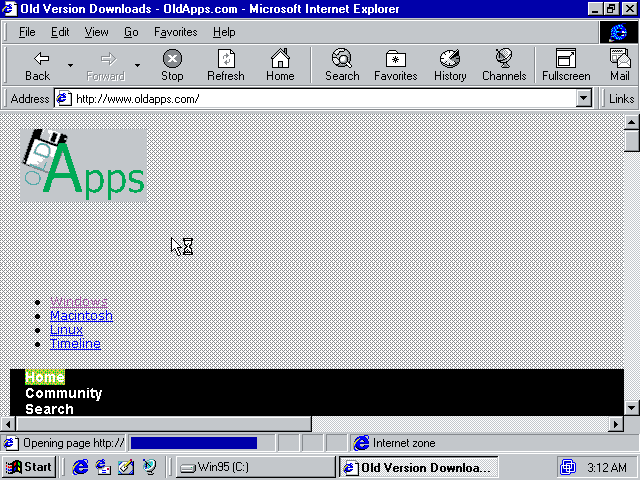
Task: Stop the page from loading
Action: coord(172,65)
